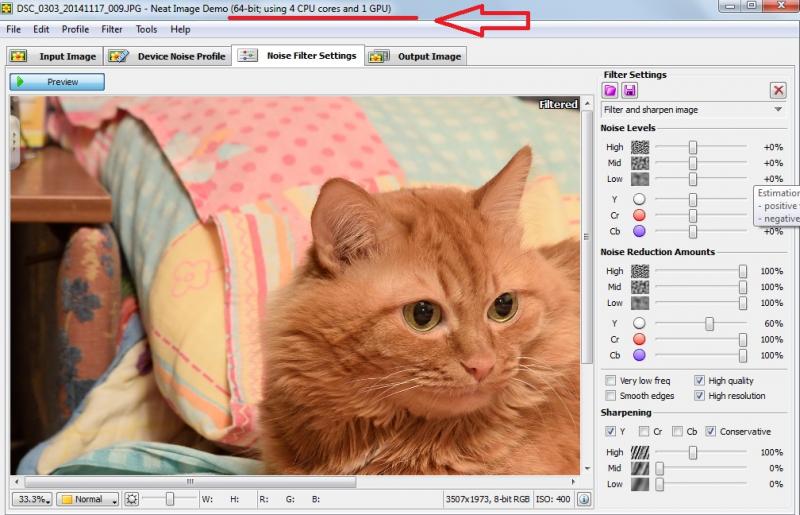Click the preview scrollbar down arrow
The height and width of the screenshot is (515, 800).
click(587, 468)
